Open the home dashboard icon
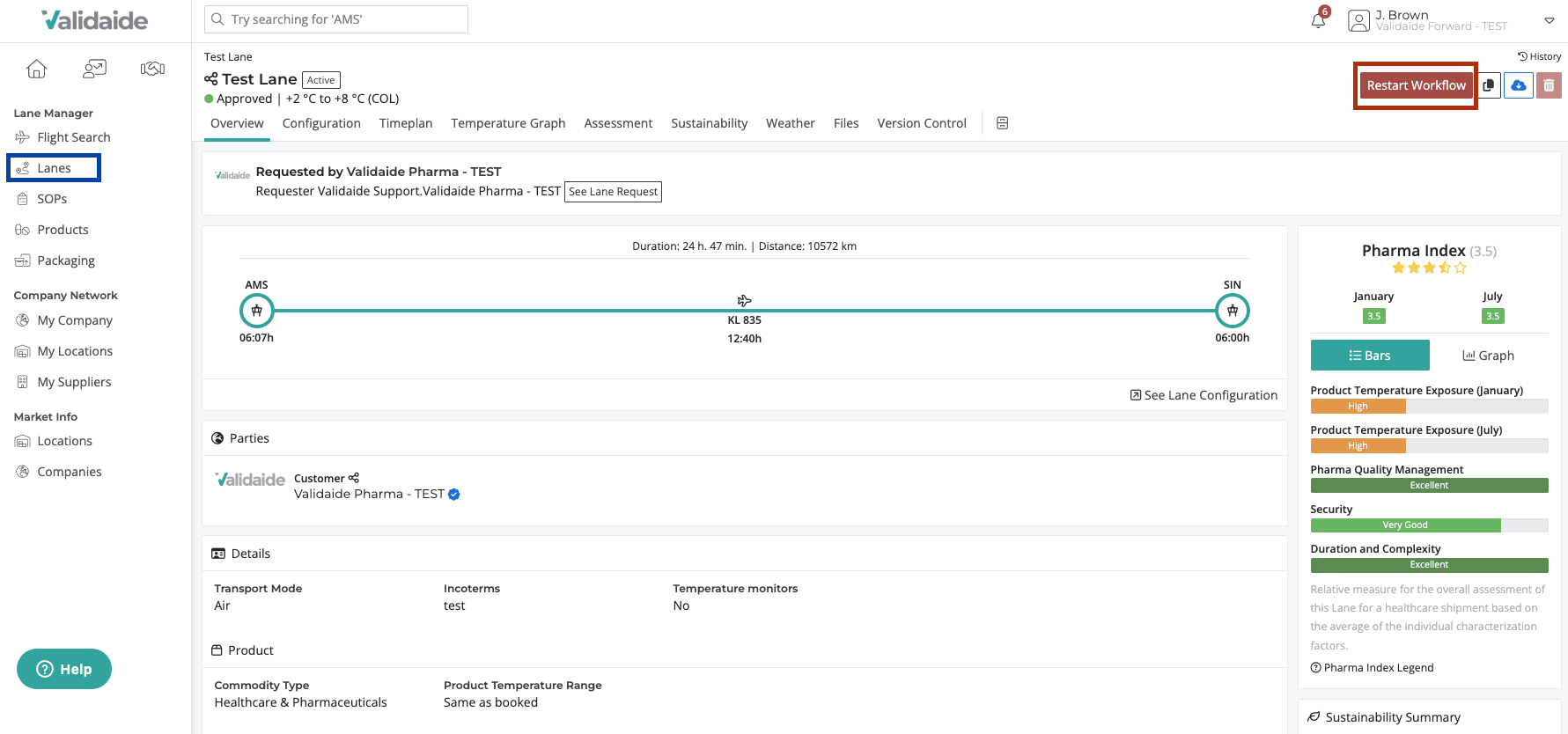This screenshot has width=1568, height=734. point(36,69)
